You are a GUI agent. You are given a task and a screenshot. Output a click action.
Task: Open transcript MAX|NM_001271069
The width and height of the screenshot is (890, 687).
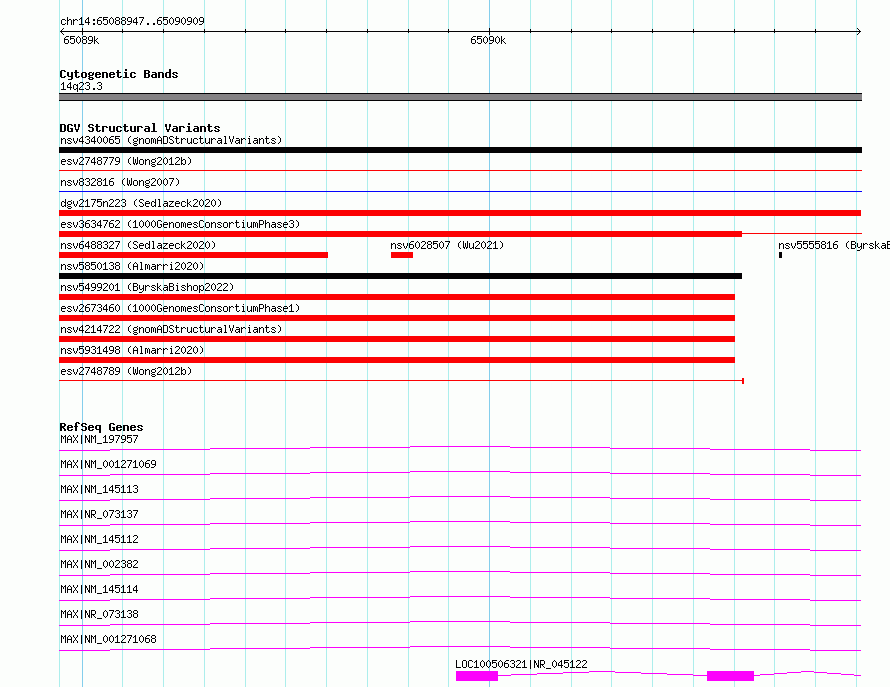click(x=108, y=464)
